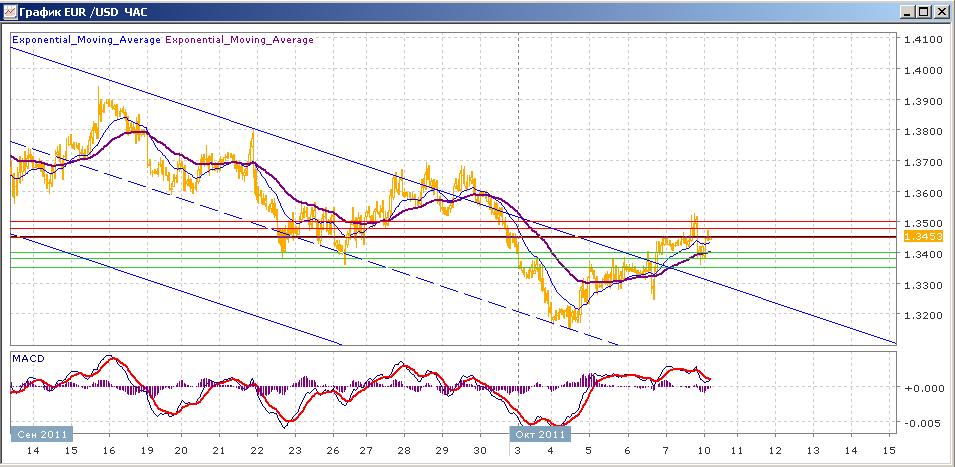The height and width of the screenshot is (467, 955).
Task: Maximize the График EUR/USD window
Action: [926, 12]
